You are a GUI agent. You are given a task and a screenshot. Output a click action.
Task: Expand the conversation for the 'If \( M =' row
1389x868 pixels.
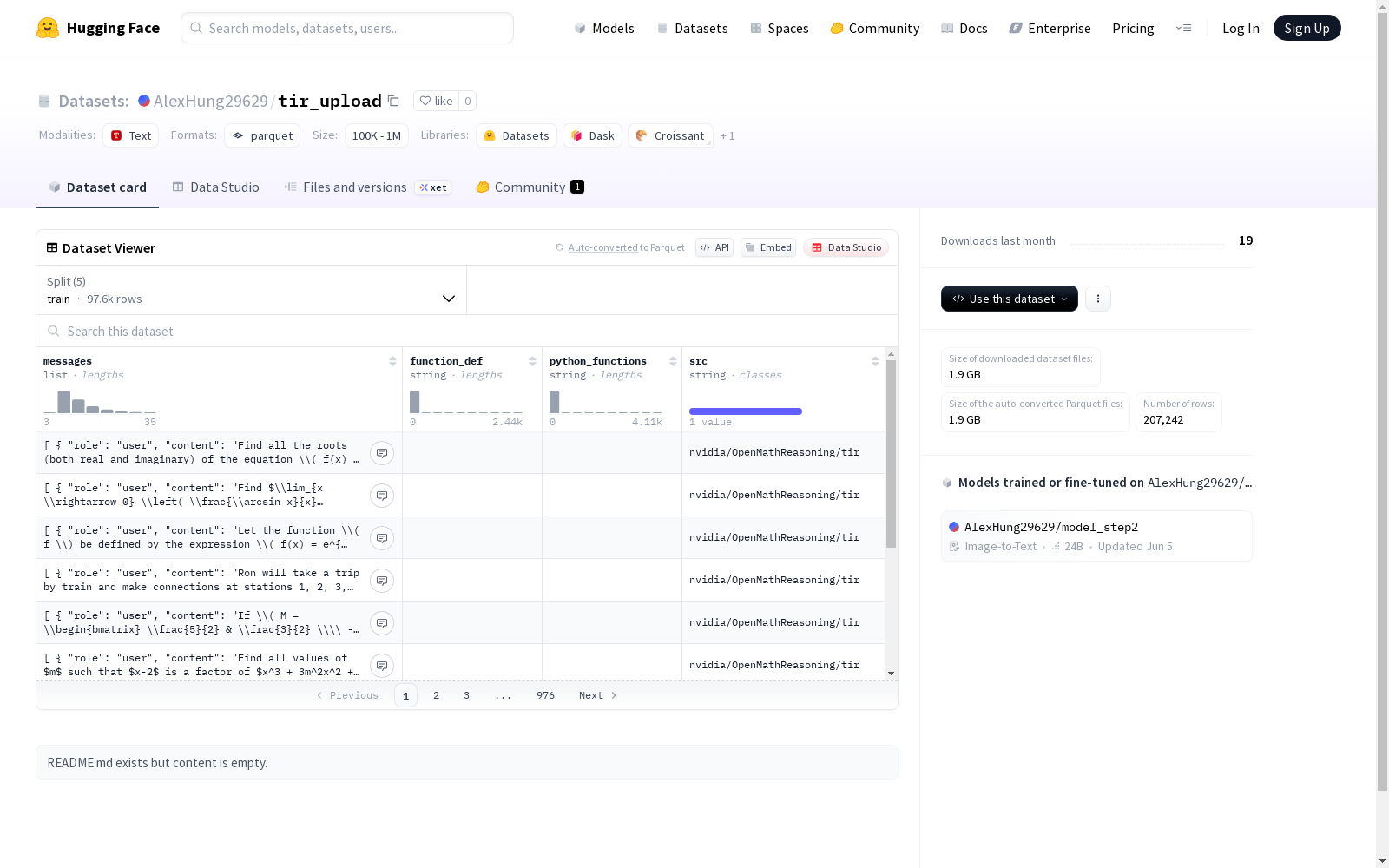[382, 623]
